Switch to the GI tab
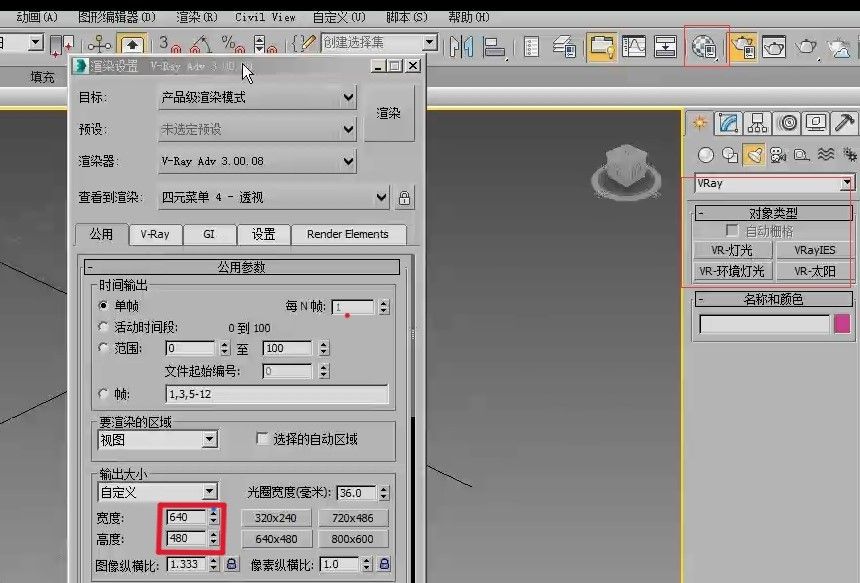Screen dimensions: 860x583 (209, 234)
